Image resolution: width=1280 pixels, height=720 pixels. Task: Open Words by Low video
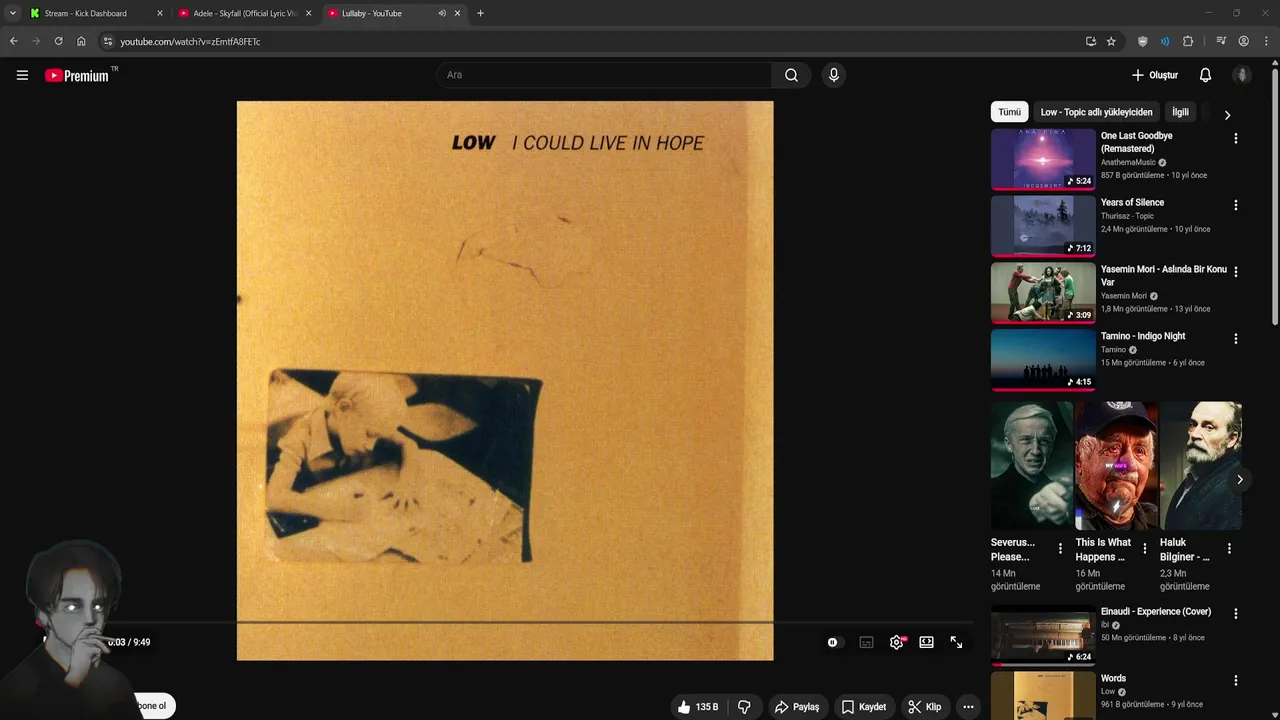pos(1043,696)
